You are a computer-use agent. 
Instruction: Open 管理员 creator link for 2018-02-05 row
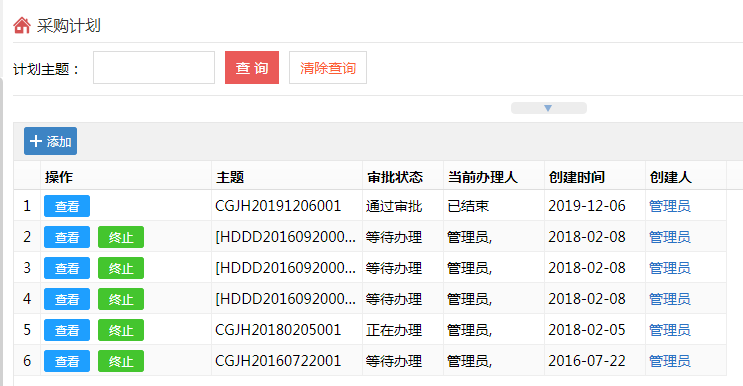tap(670, 330)
